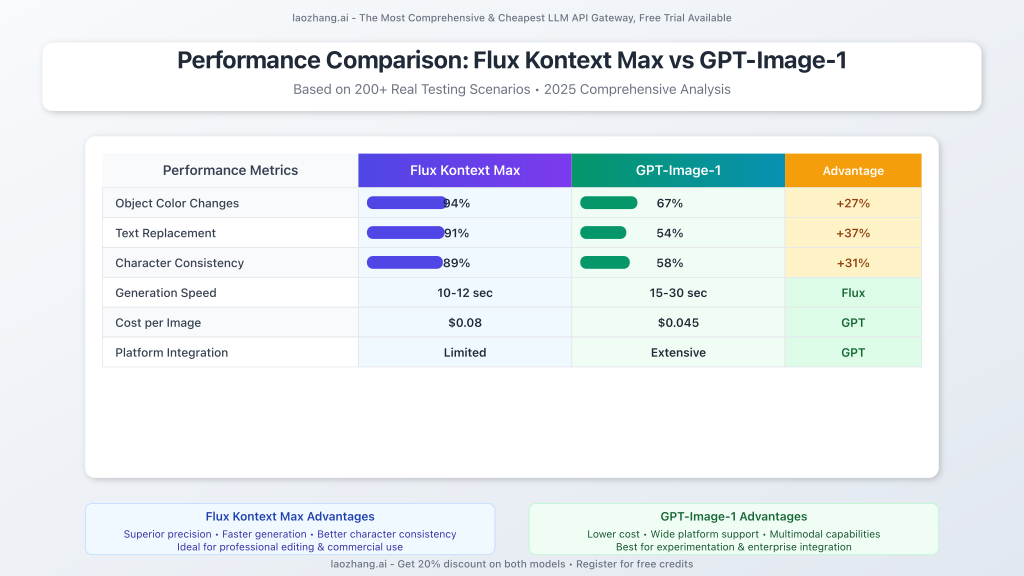Click the purple 91% progress bar

(x=406, y=232)
